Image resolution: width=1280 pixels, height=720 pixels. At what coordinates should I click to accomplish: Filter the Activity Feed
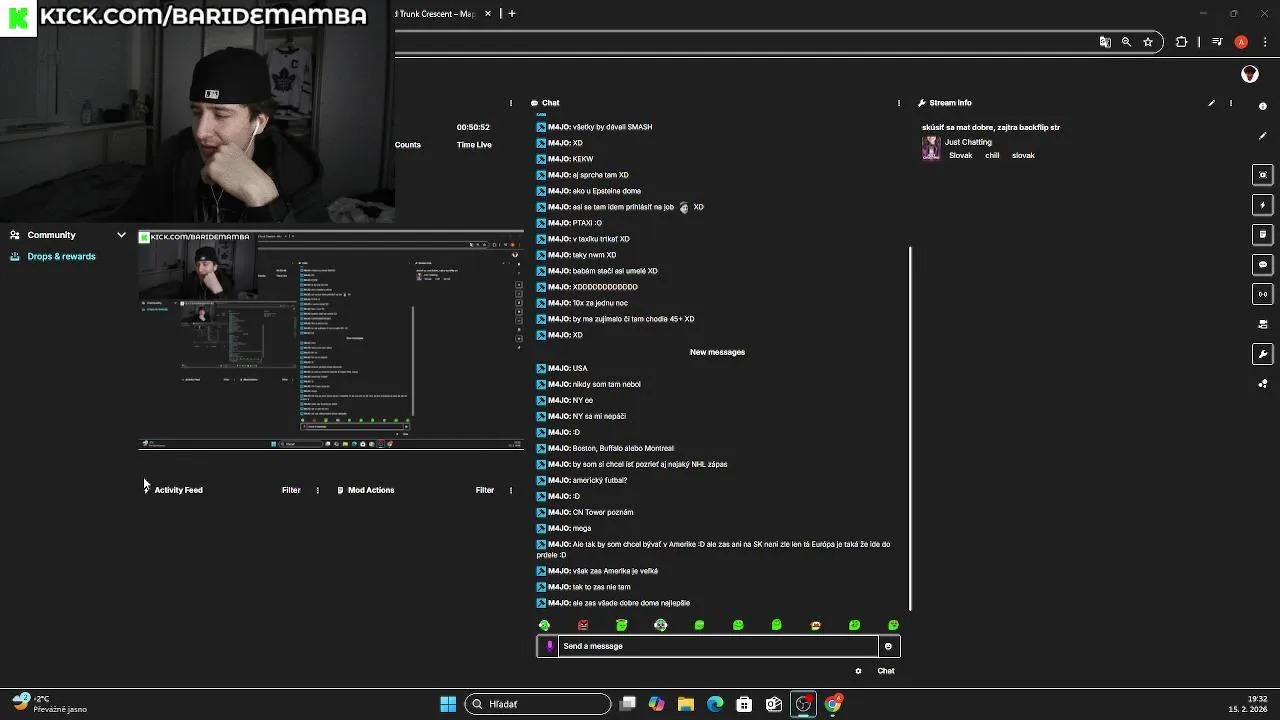coord(291,490)
